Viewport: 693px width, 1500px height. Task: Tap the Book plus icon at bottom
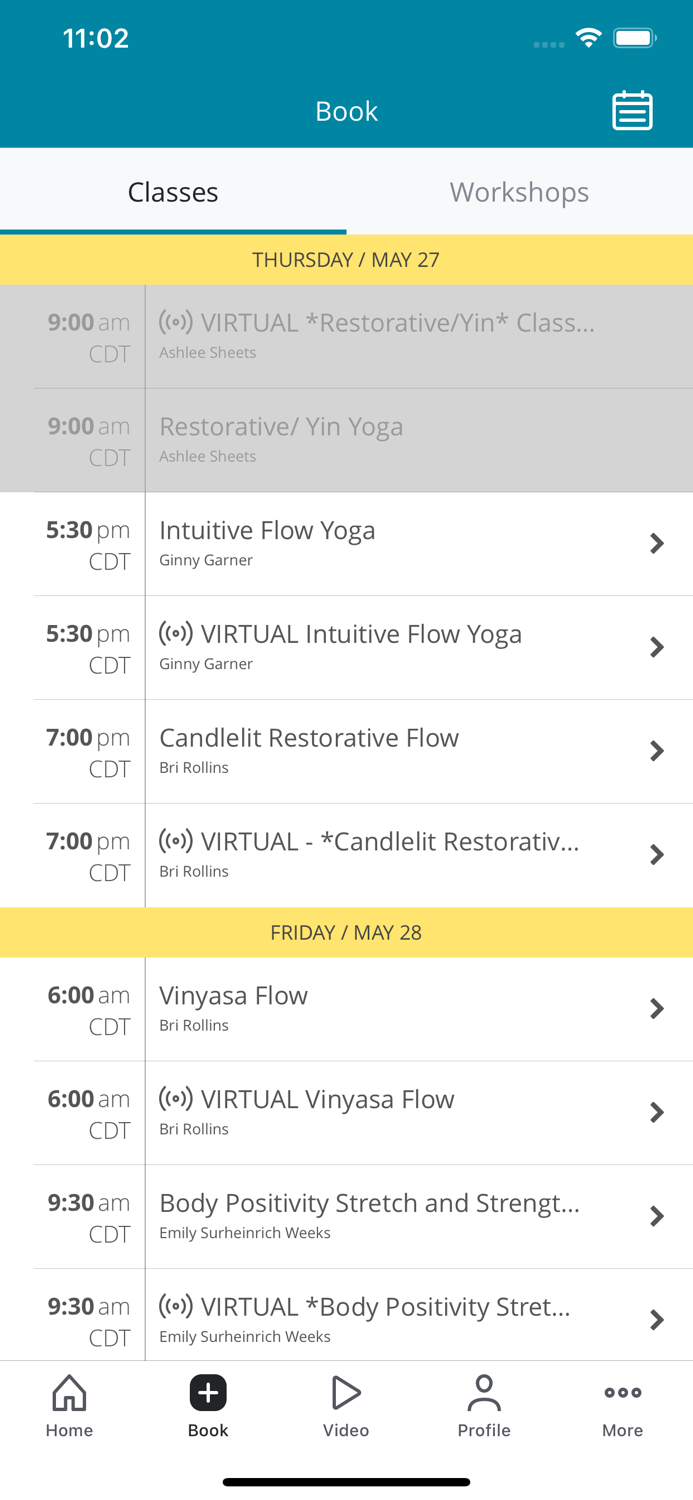click(207, 1391)
